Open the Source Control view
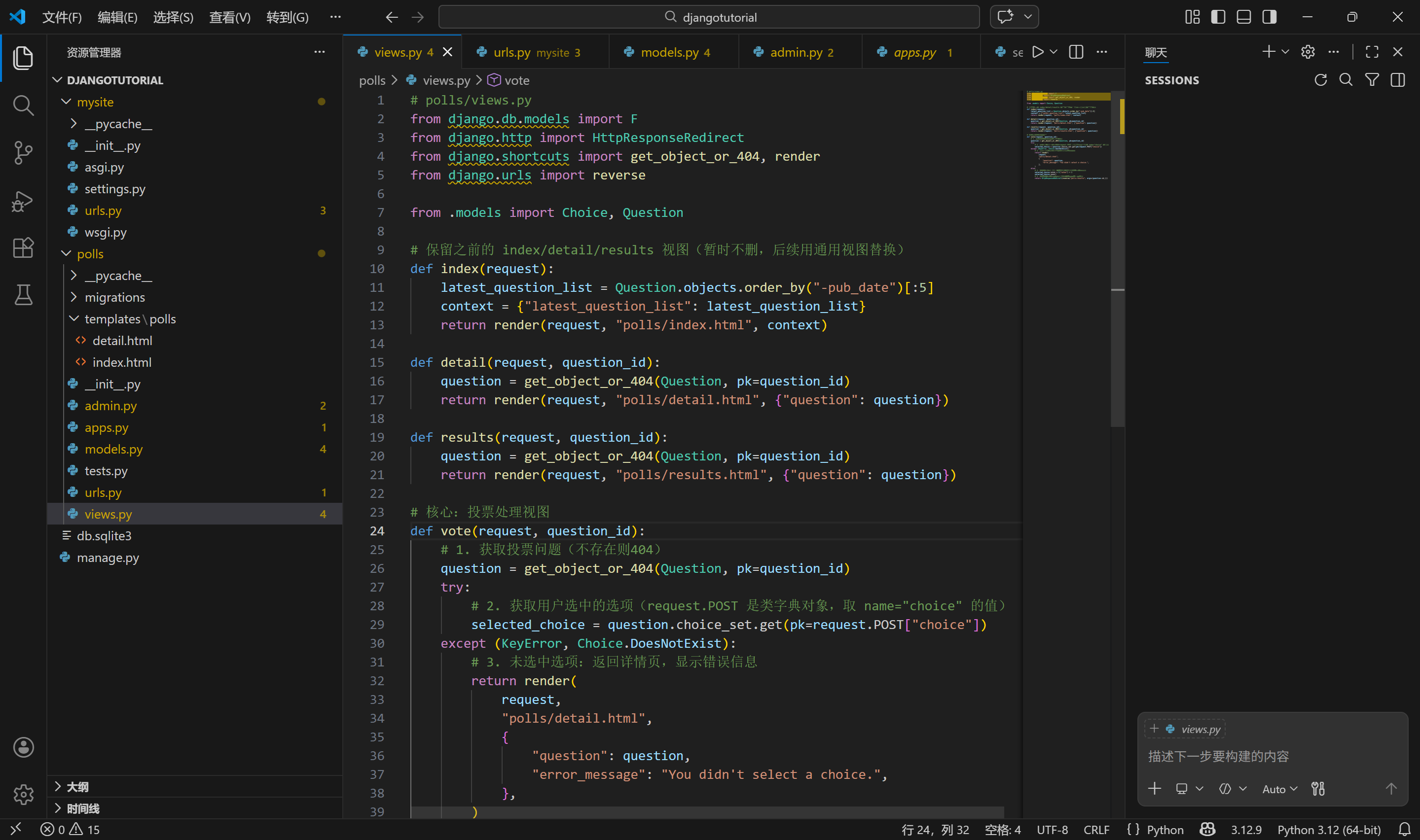The height and width of the screenshot is (840, 1420). tap(23, 152)
